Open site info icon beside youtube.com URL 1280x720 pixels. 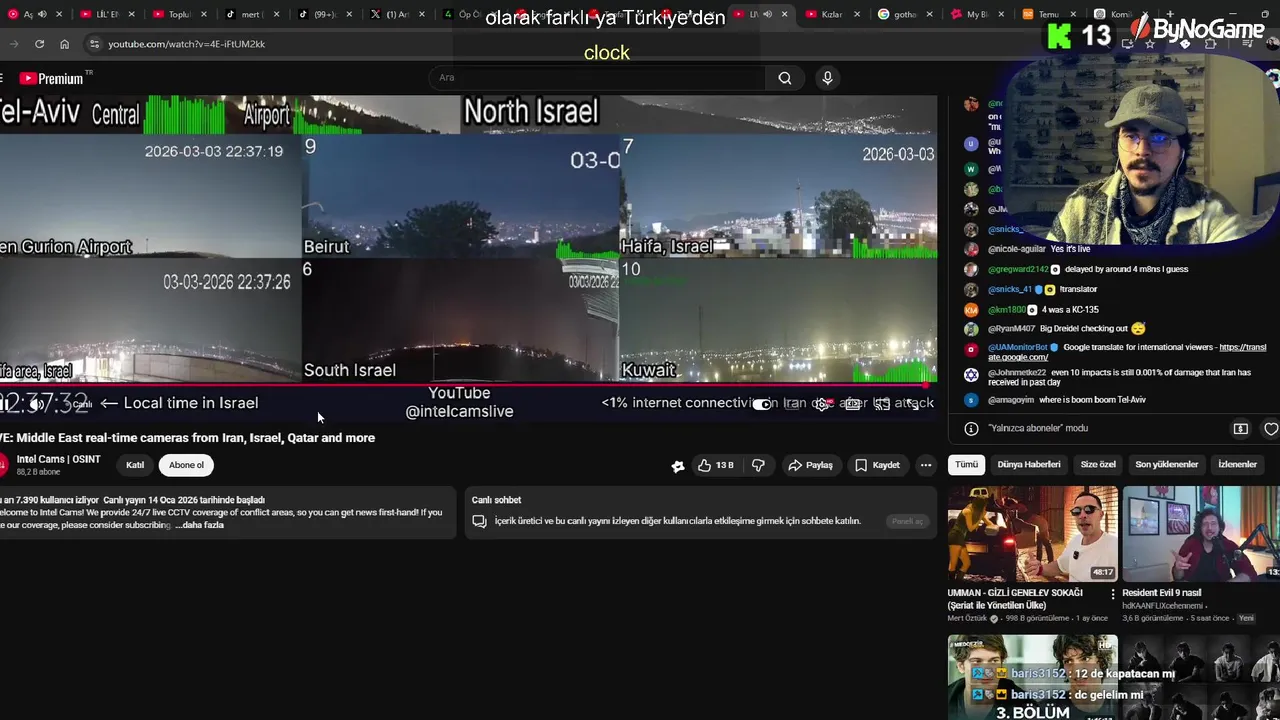point(94,44)
